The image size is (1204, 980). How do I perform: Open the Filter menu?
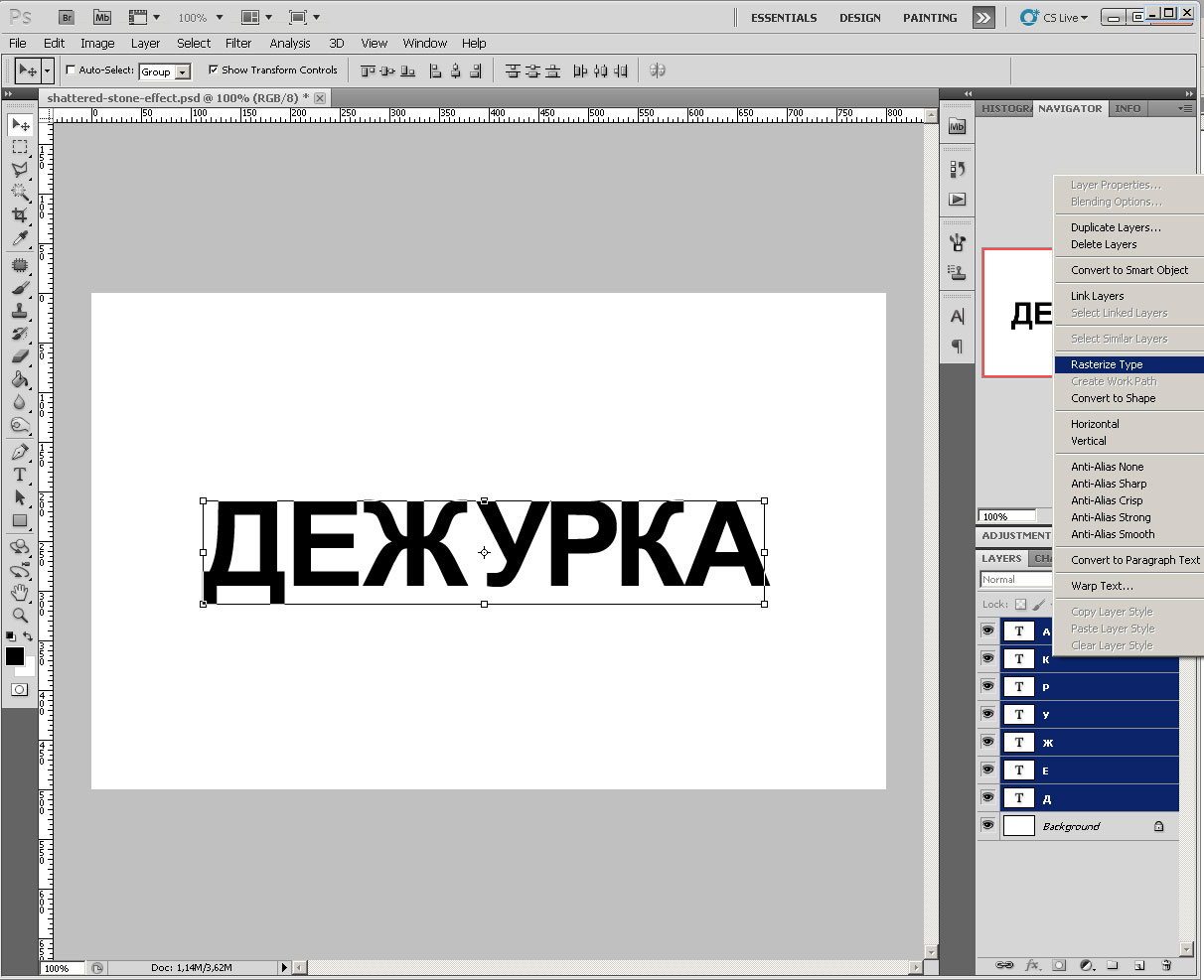click(238, 43)
